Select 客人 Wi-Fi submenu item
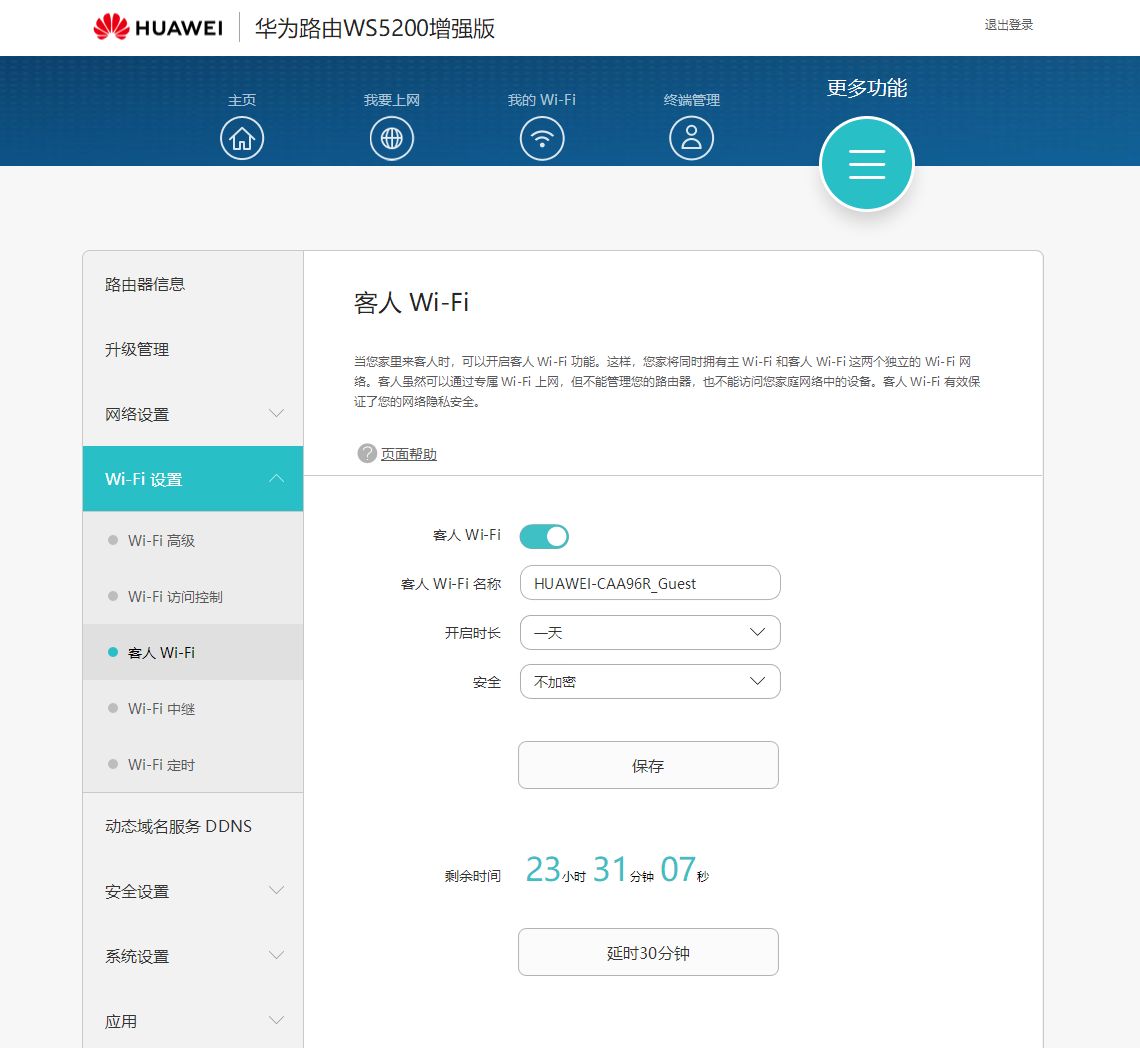1140x1048 pixels. point(193,652)
